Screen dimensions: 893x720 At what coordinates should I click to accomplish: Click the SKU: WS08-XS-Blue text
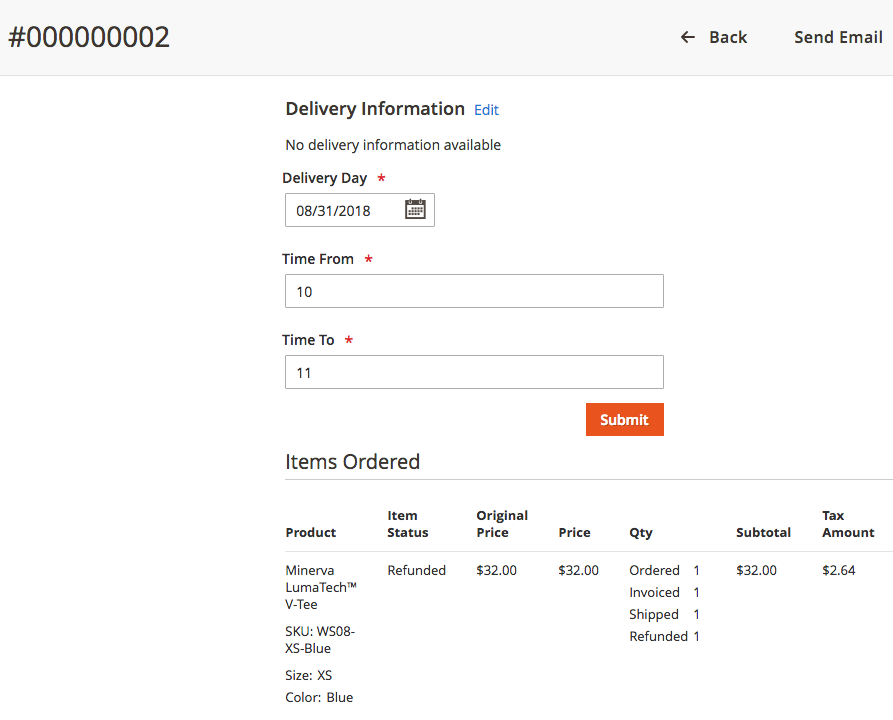tap(320, 640)
